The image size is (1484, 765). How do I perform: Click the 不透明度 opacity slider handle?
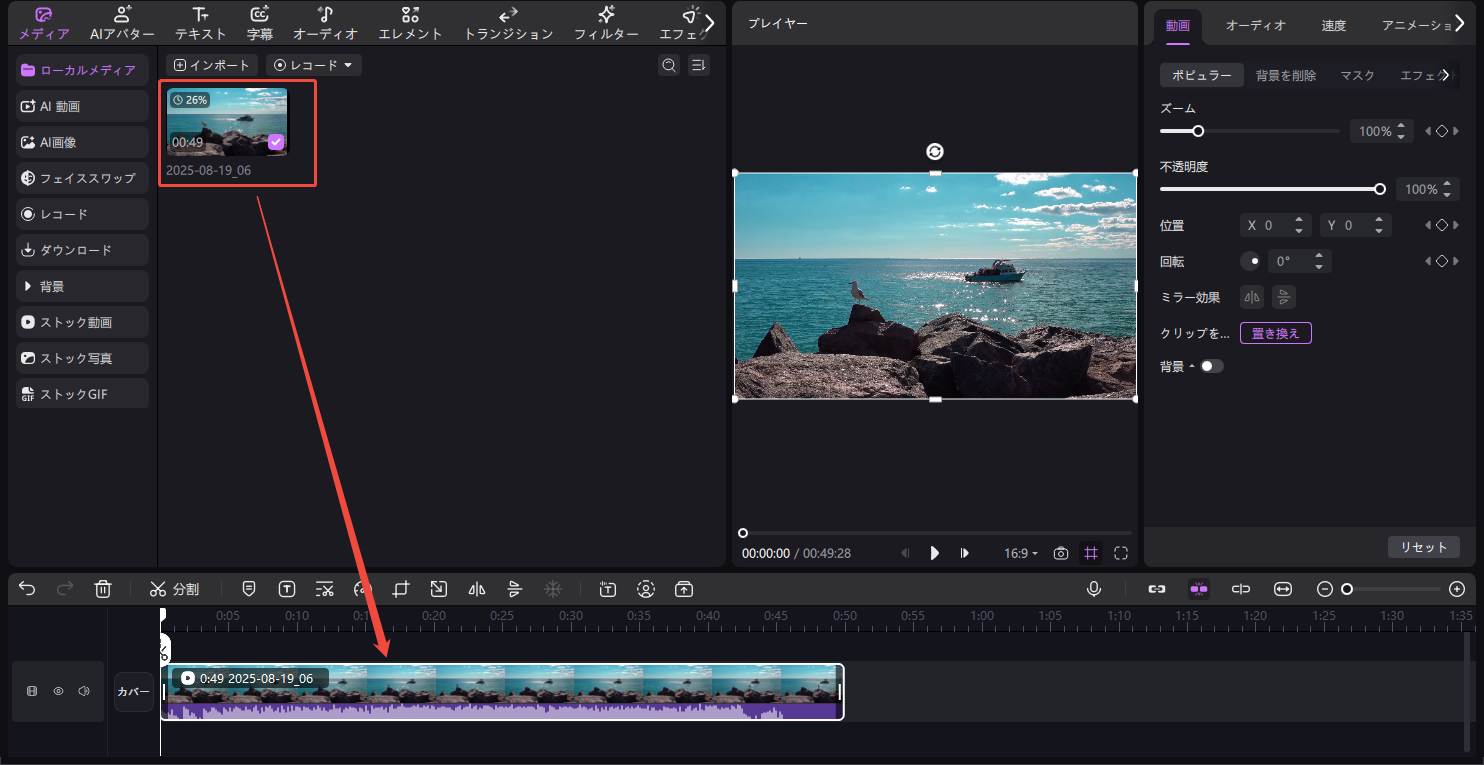pos(1380,189)
